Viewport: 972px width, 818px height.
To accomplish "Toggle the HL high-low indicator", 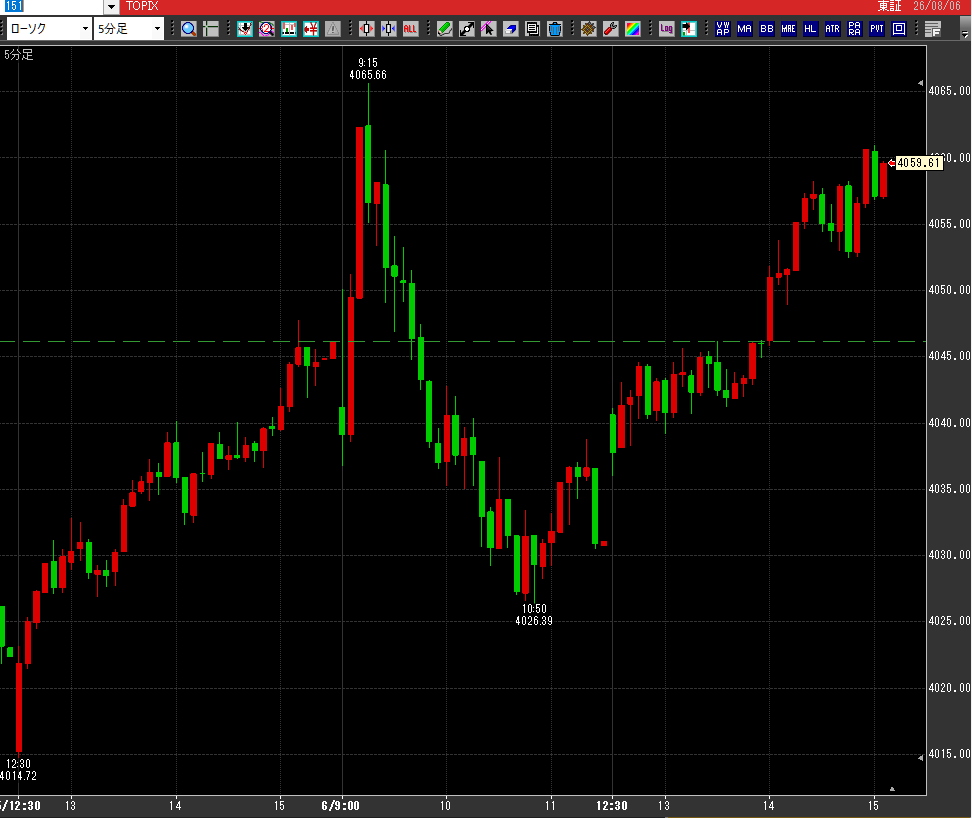I will 810,29.
